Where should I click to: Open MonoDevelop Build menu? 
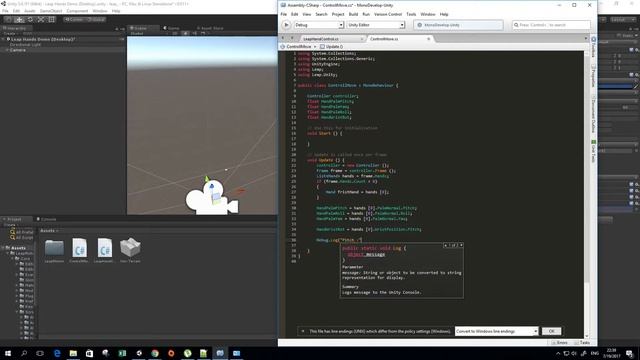tap(353, 14)
